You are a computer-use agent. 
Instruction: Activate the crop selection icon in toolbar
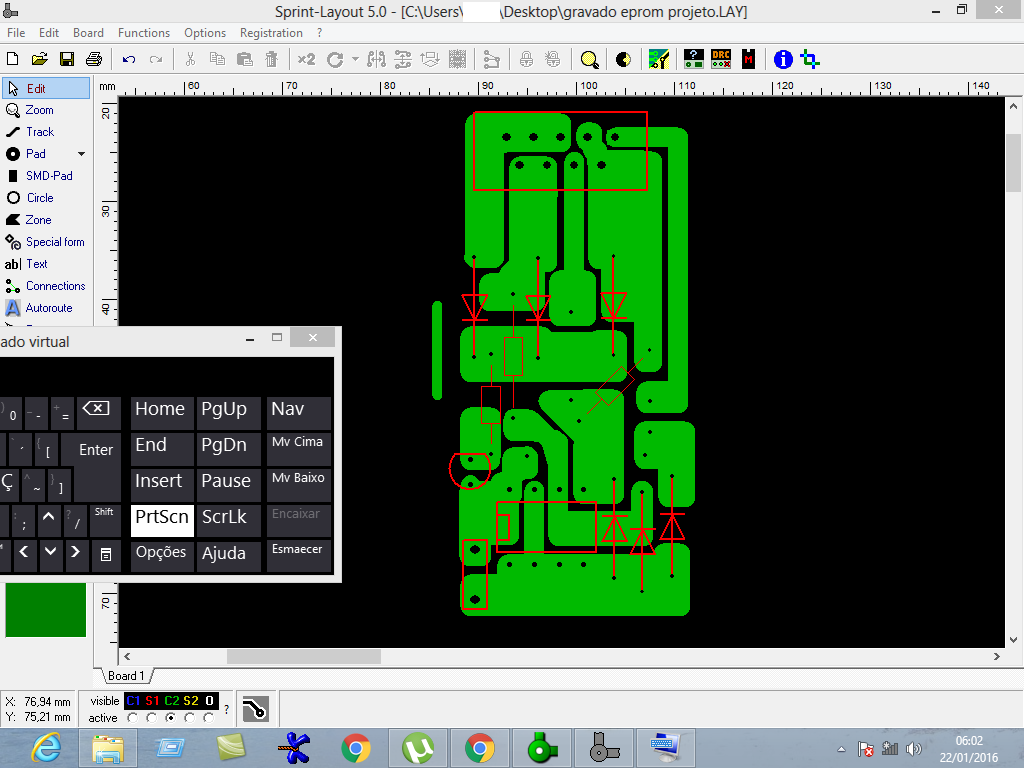(810, 59)
